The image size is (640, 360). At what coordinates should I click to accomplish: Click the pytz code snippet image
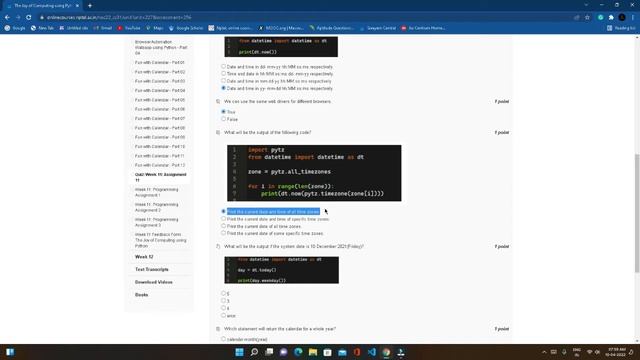[314, 173]
